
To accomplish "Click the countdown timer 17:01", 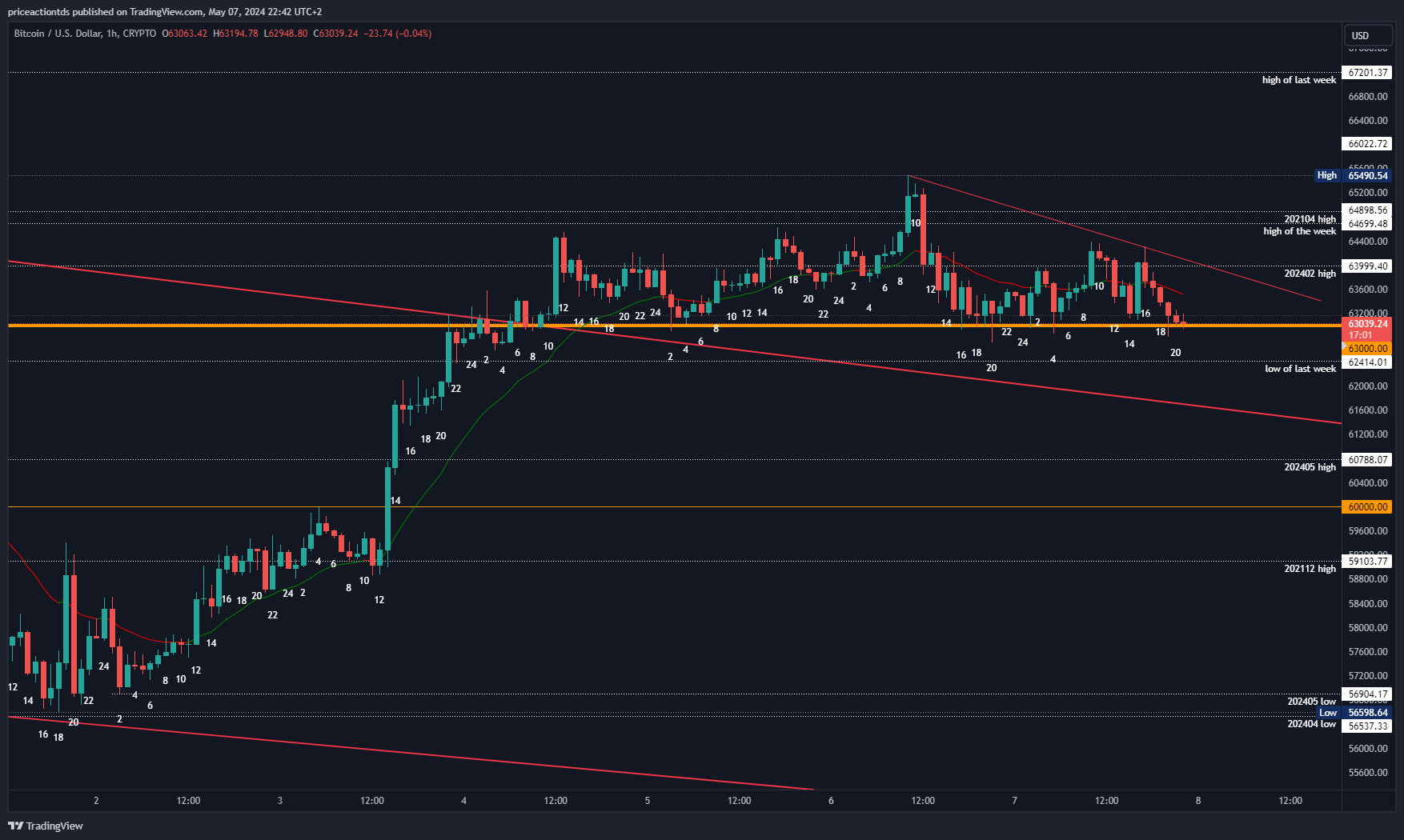I will tap(1360, 335).
